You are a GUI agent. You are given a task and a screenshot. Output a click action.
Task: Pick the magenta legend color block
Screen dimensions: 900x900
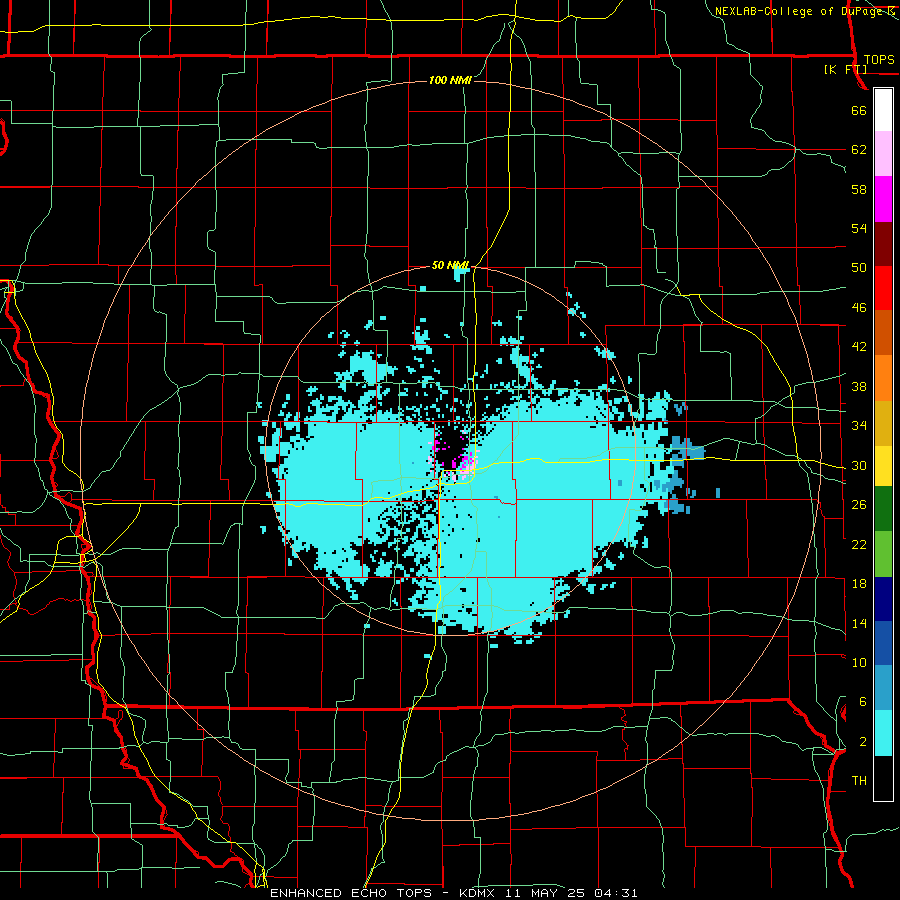click(x=883, y=199)
